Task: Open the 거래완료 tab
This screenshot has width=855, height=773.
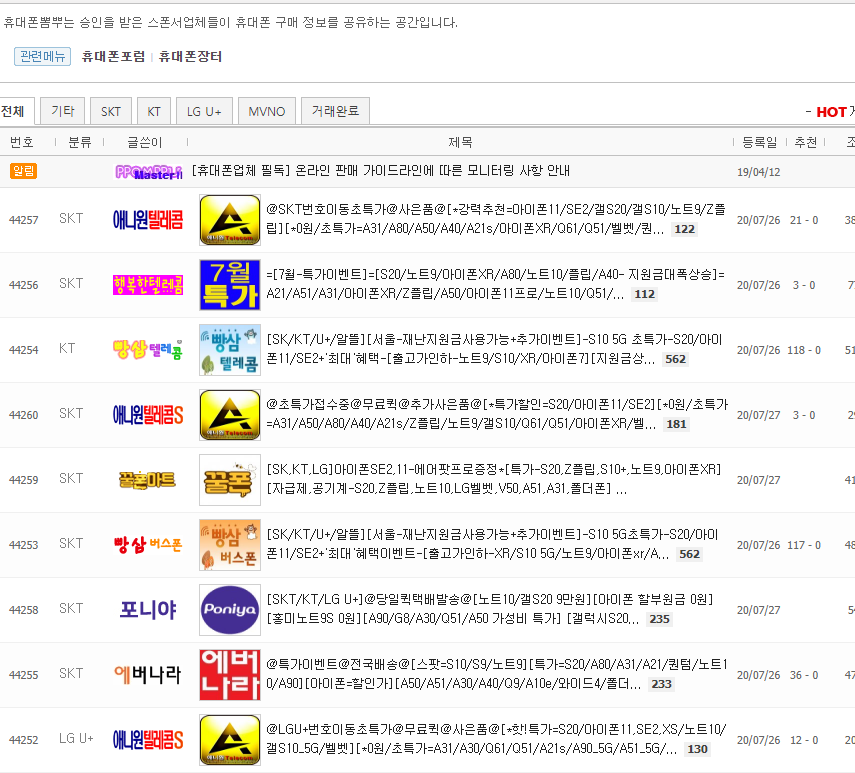Action: 335,111
